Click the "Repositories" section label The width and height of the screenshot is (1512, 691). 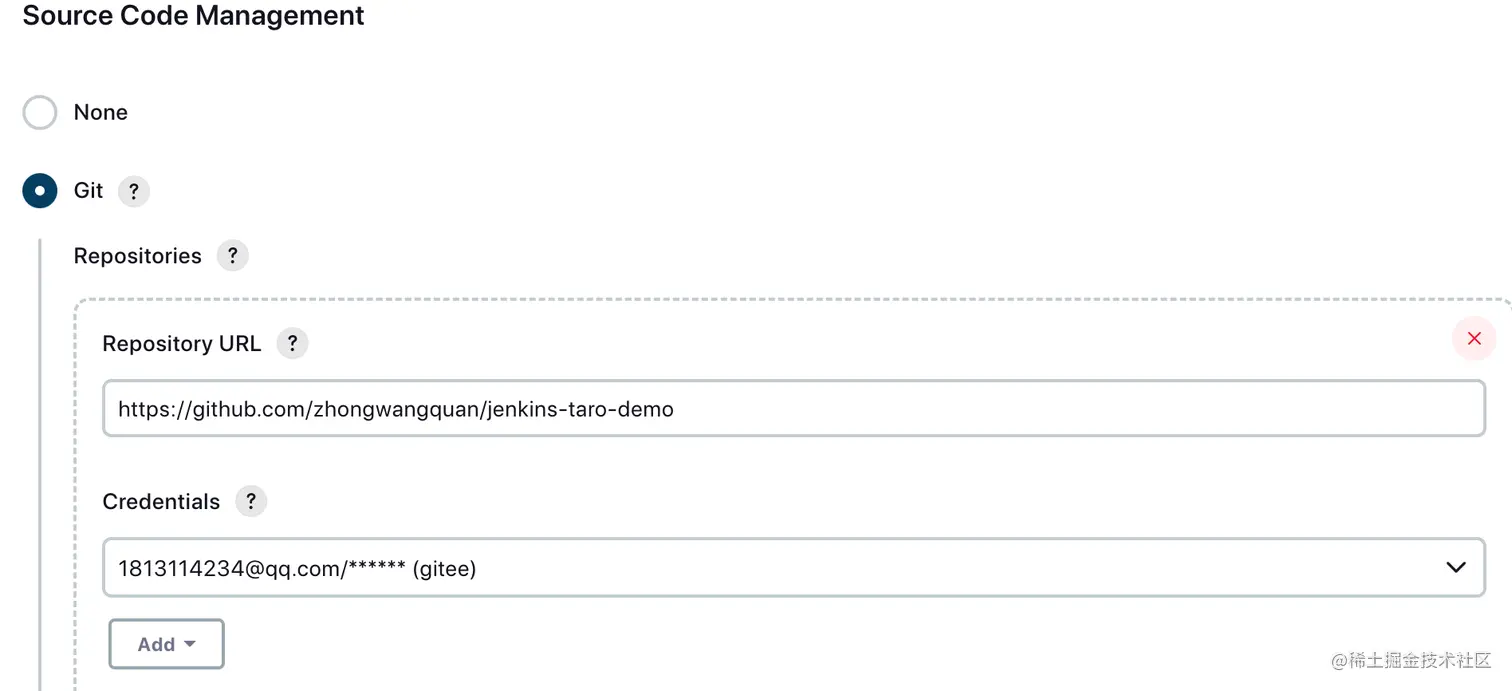coord(137,256)
